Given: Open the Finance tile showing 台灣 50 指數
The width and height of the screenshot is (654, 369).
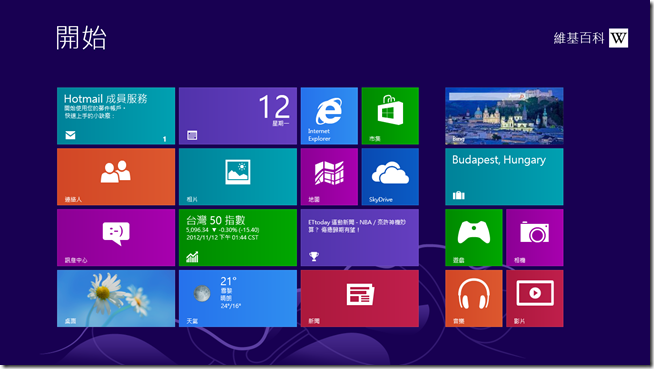Looking at the screenshot, I should (x=238, y=238).
